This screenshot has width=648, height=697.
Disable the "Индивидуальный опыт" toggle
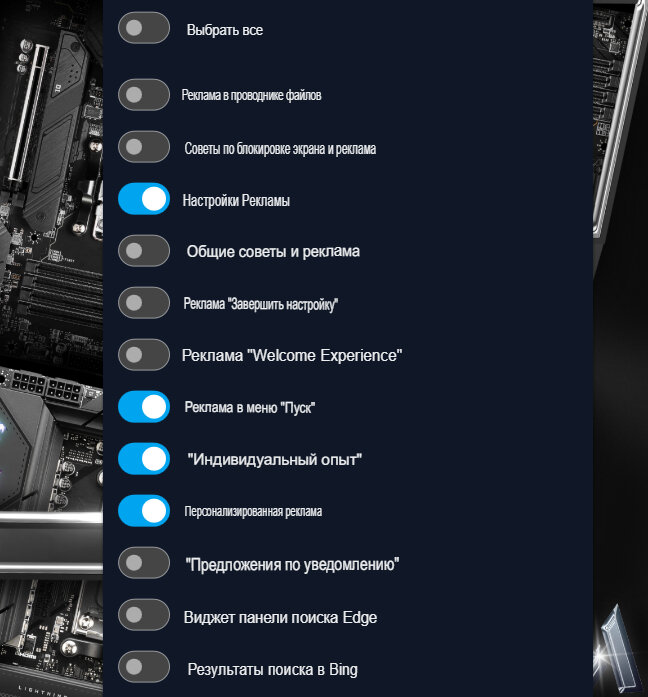point(144,459)
